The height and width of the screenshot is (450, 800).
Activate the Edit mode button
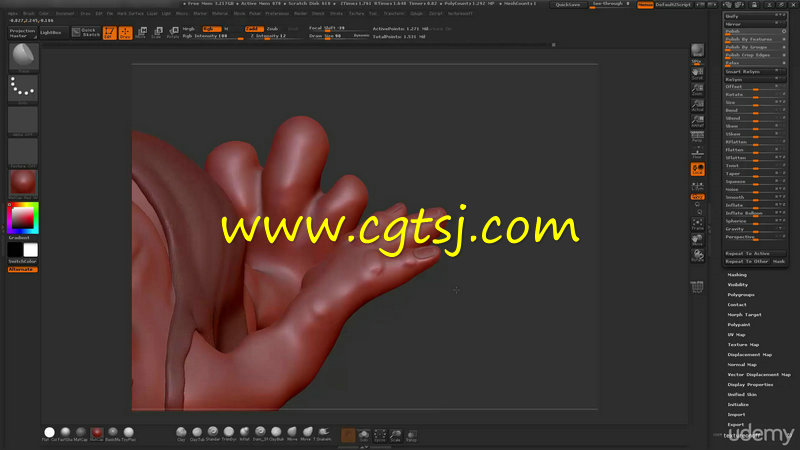pyautogui.click(x=110, y=33)
